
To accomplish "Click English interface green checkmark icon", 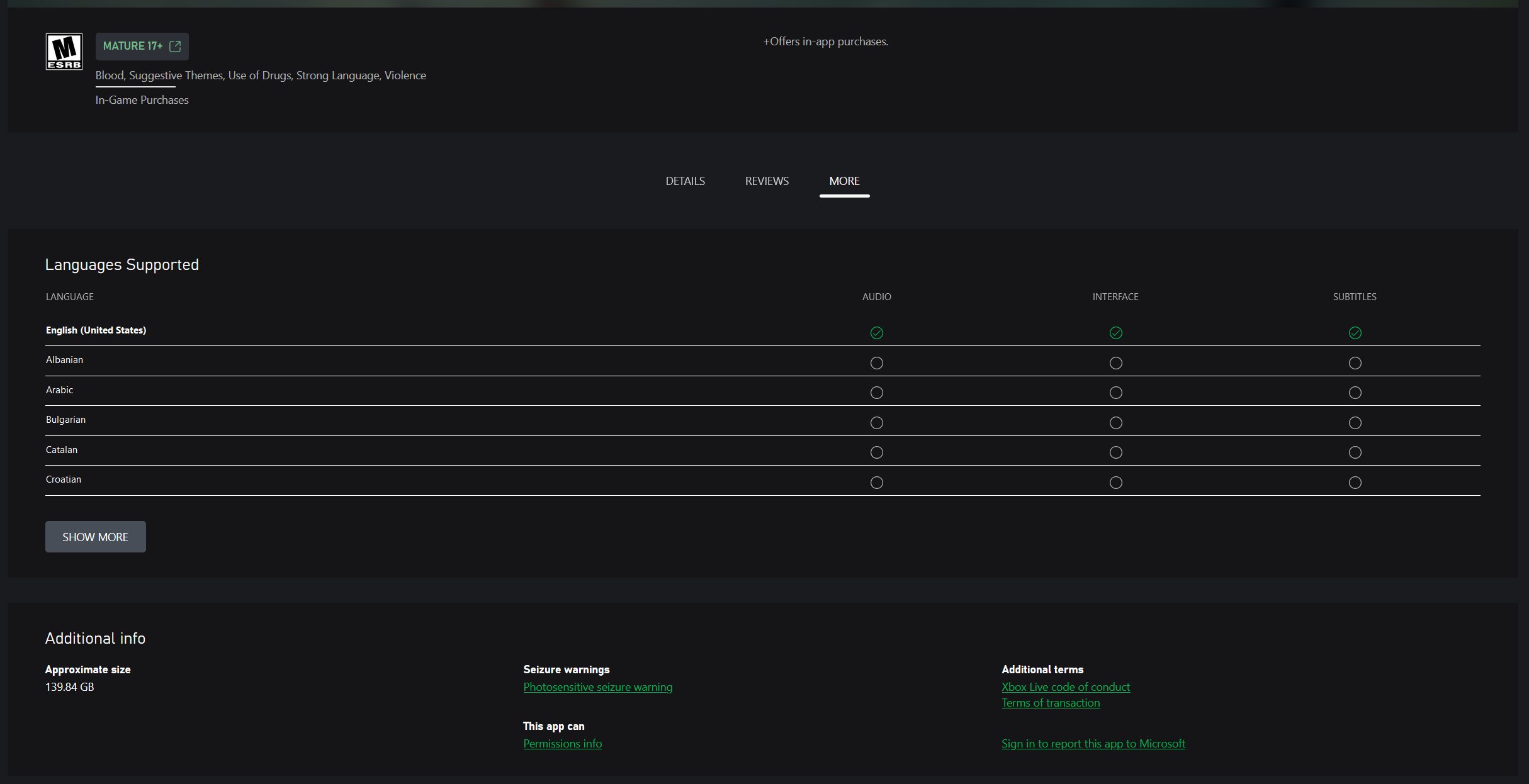I will (x=1115, y=333).
